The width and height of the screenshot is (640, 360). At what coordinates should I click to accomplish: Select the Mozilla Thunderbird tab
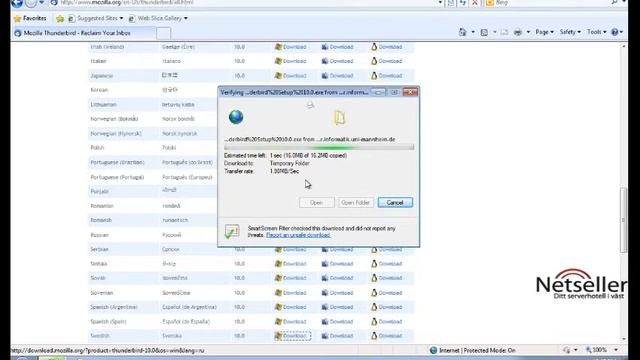click(x=84, y=33)
